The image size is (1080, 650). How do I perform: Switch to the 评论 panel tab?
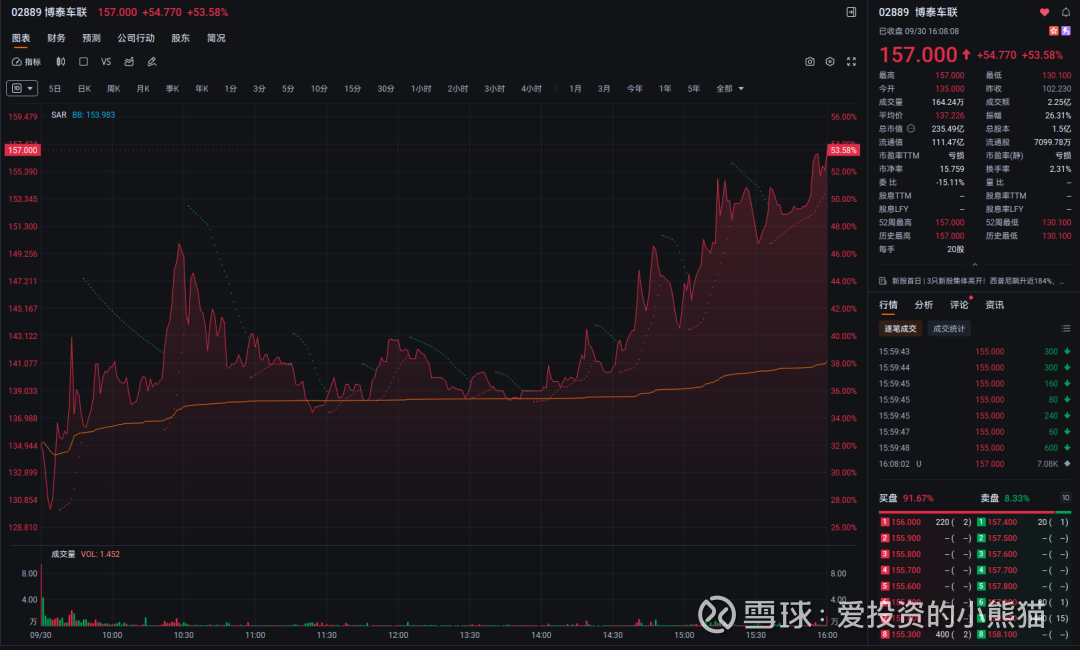click(959, 305)
